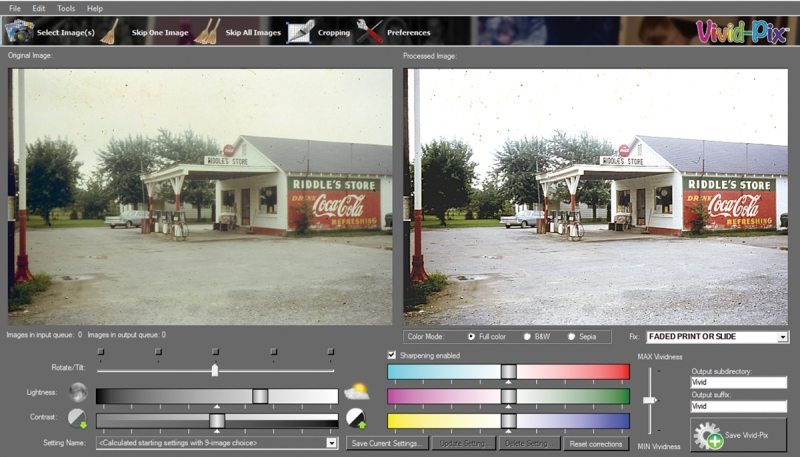The width and height of the screenshot is (800, 457).
Task: Click the single broom Skip One Image icon
Action: point(110,32)
